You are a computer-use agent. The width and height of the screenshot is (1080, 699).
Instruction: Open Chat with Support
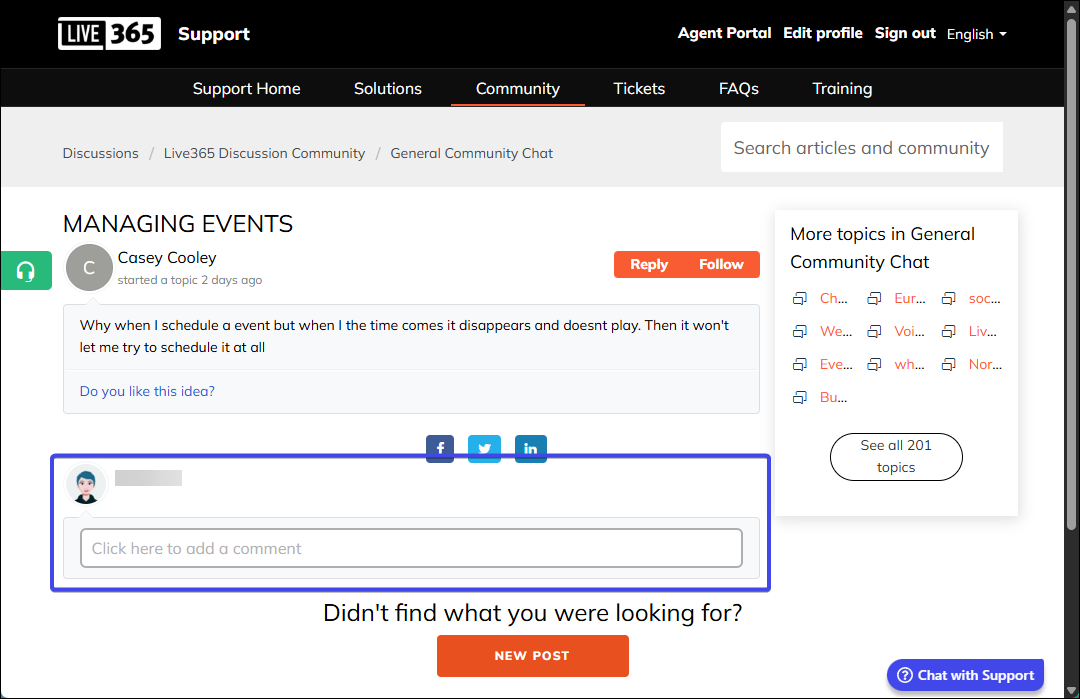point(966,675)
